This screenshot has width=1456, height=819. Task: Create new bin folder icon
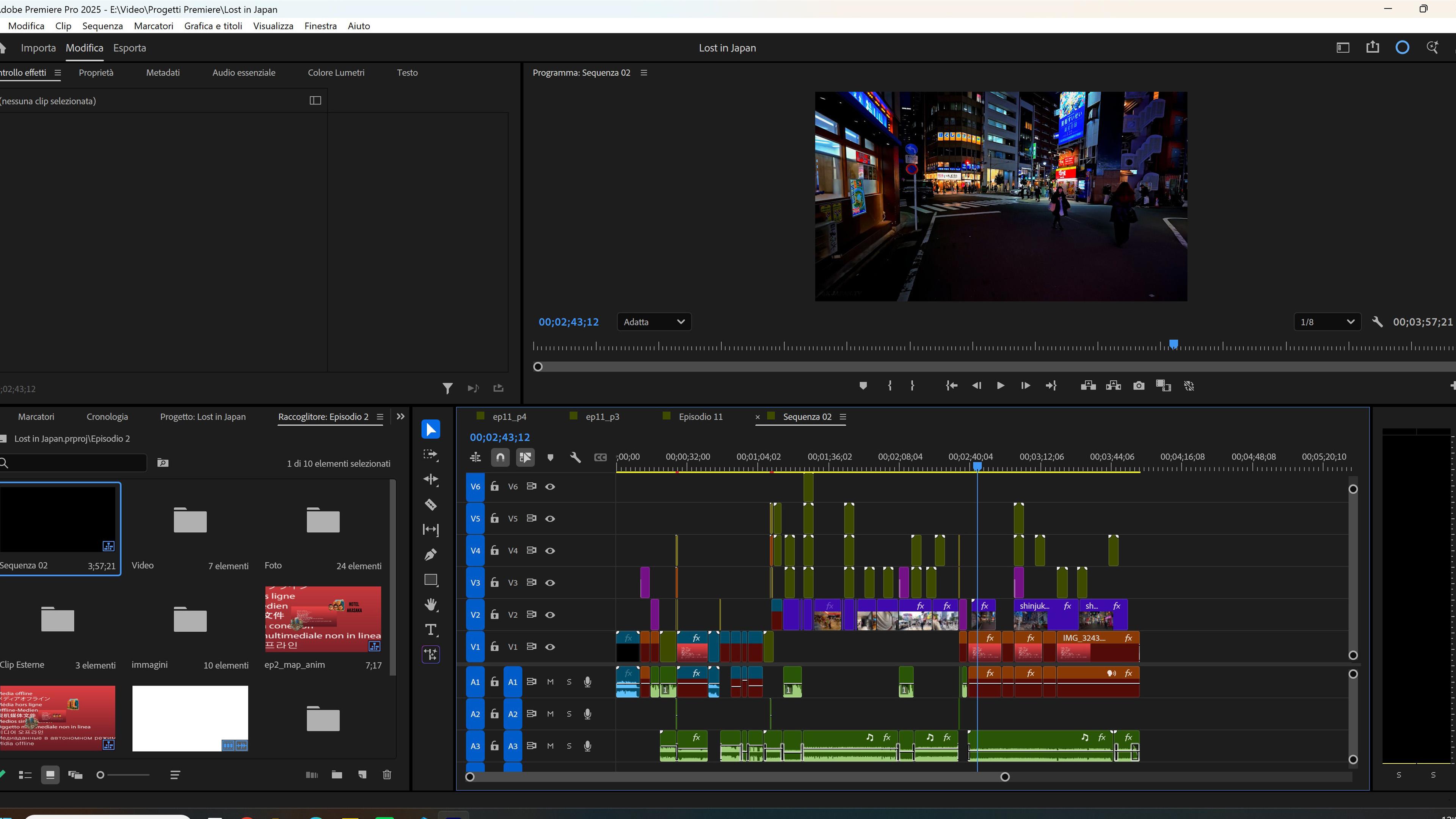(337, 775)
